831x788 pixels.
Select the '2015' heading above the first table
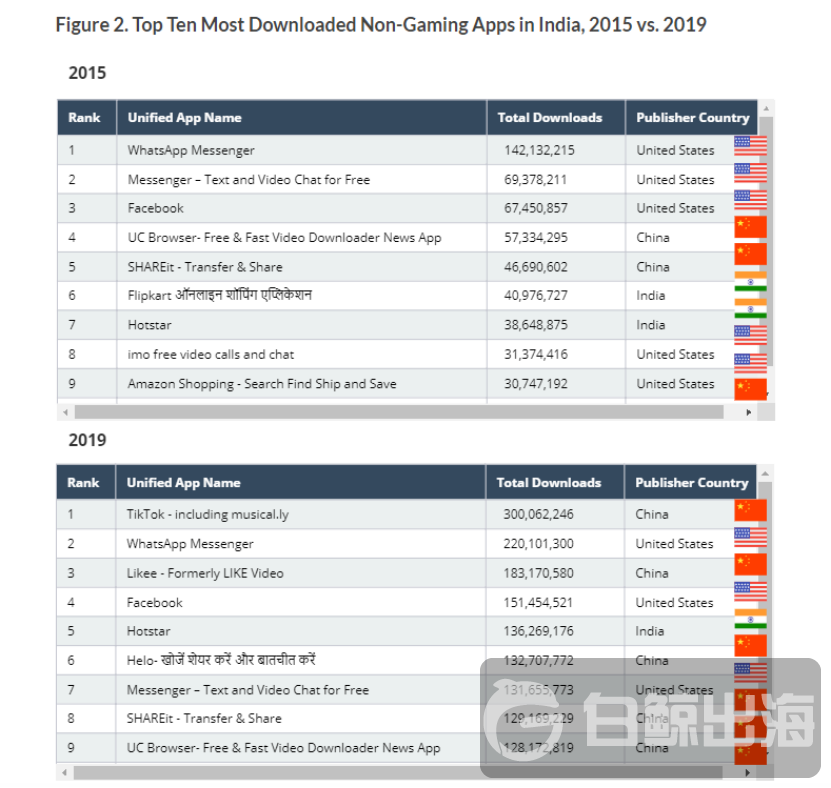point(87,73)
